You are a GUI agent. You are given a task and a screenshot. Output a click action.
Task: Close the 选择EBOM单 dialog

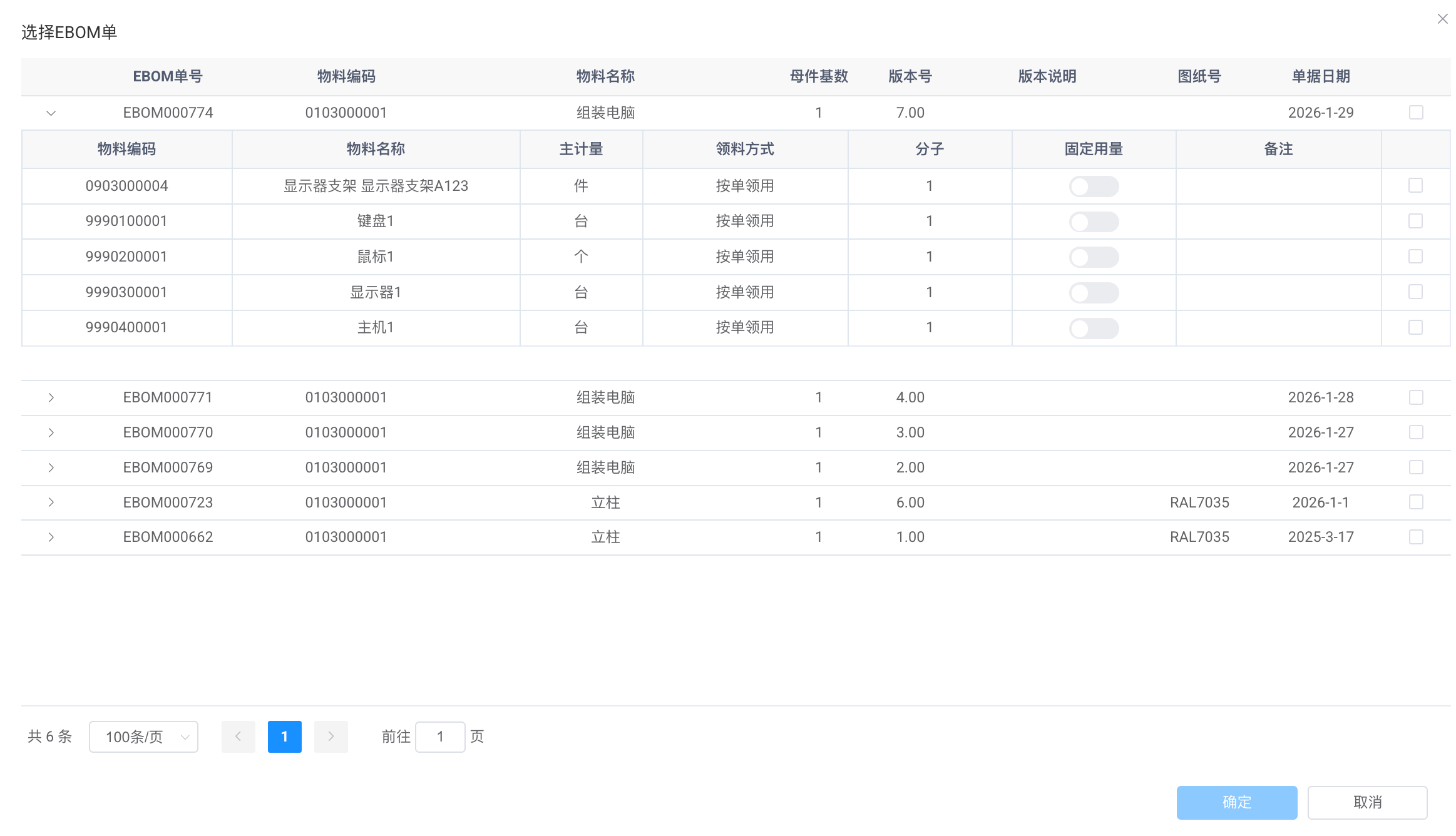click(1442, 19)
